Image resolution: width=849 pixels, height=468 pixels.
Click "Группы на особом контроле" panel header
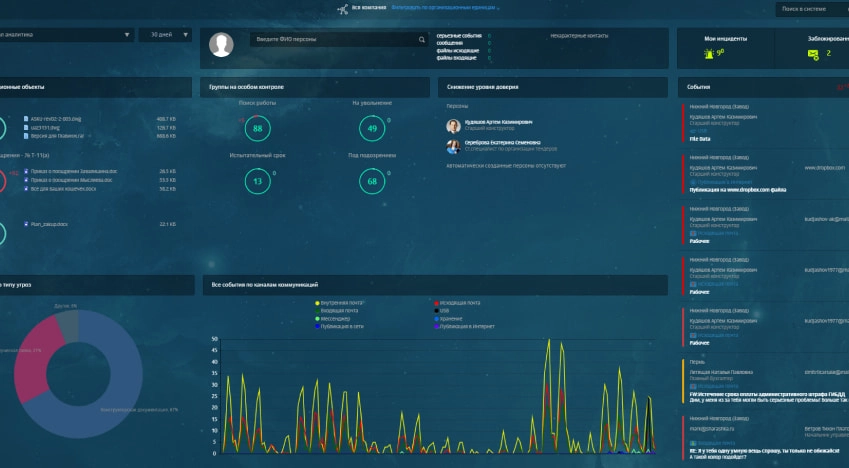pos(315,87)
